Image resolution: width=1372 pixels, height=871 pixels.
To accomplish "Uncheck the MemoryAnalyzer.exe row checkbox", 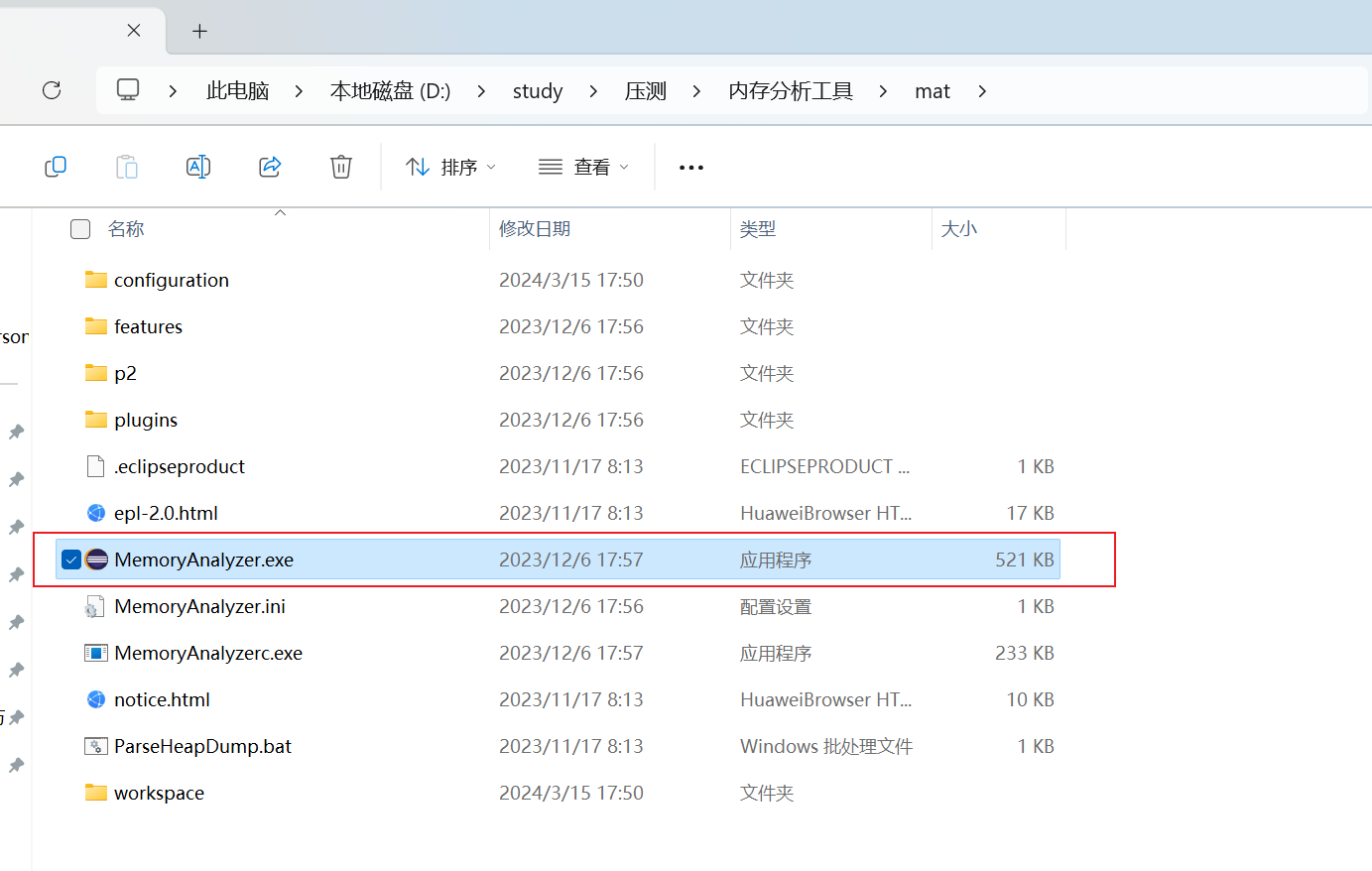I will [71, 560].
